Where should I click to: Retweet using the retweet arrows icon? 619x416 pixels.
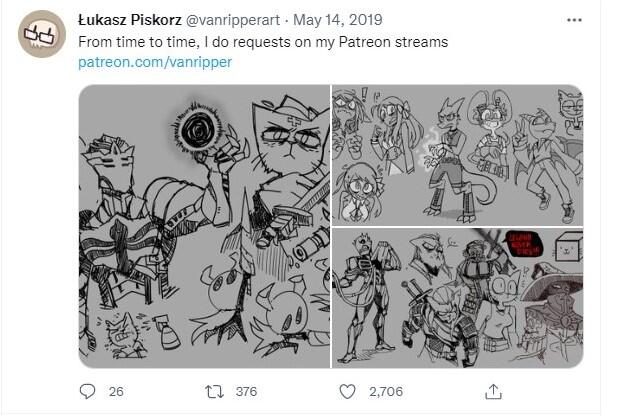(x=211, y=391)
